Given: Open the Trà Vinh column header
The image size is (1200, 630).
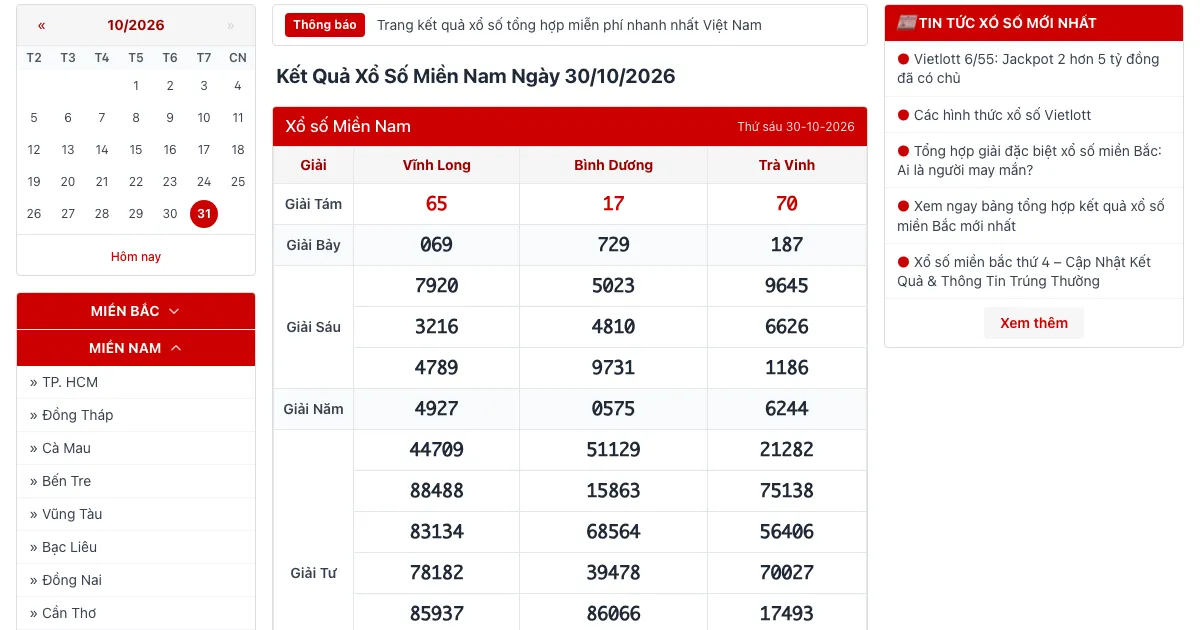Looking at the screenshot, I should (x=787, y=165).
